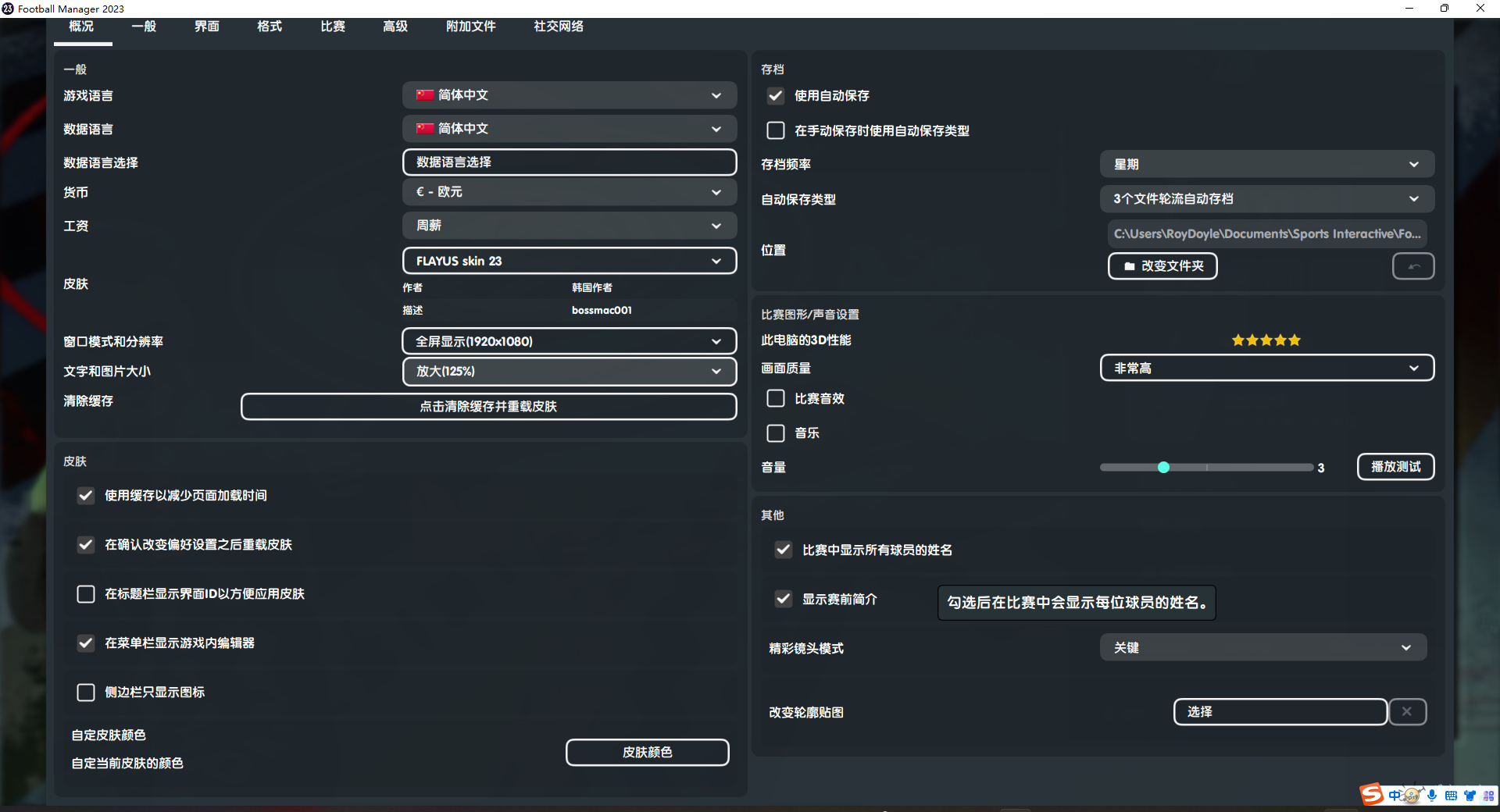Click the China flag in 游戏语言 dropdown

425,95
